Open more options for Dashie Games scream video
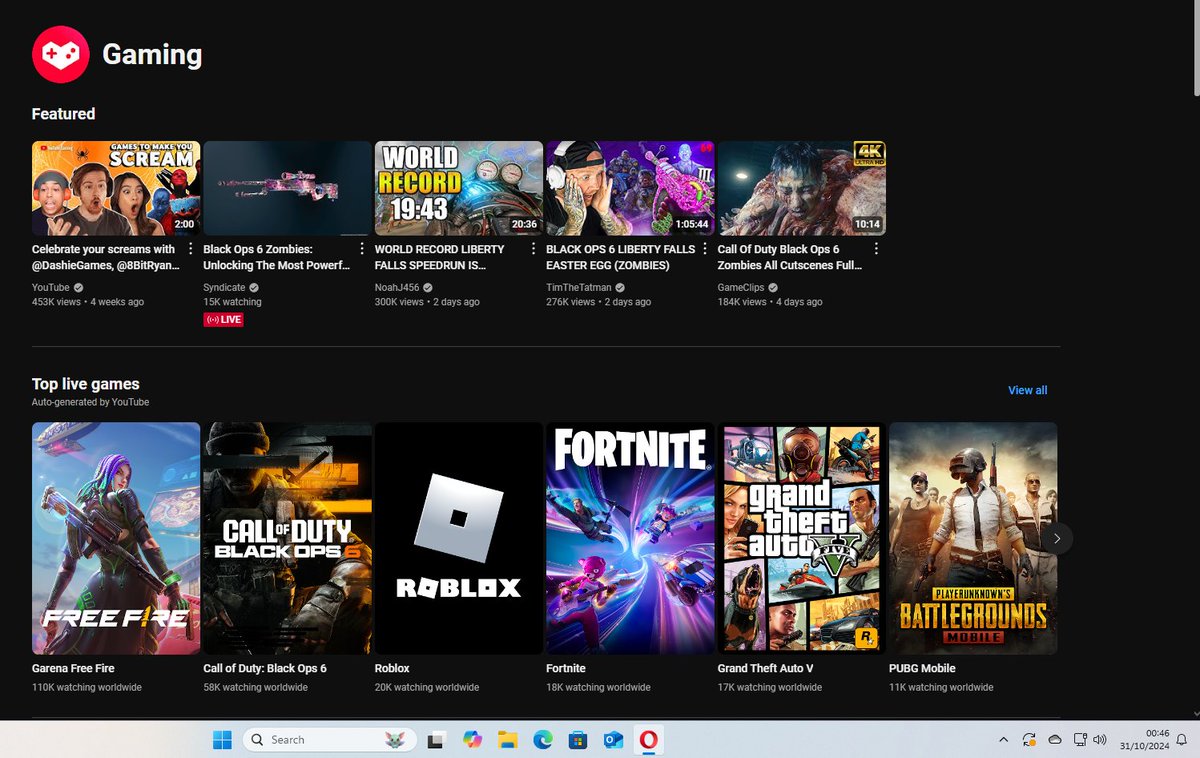This screenshot has width=1200, height=758. point(190,249)
